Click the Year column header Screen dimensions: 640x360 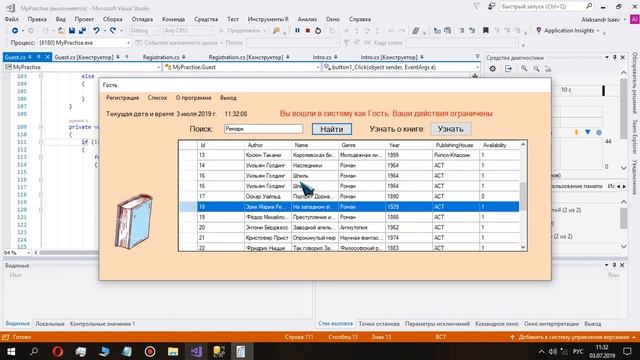[409, 145]
